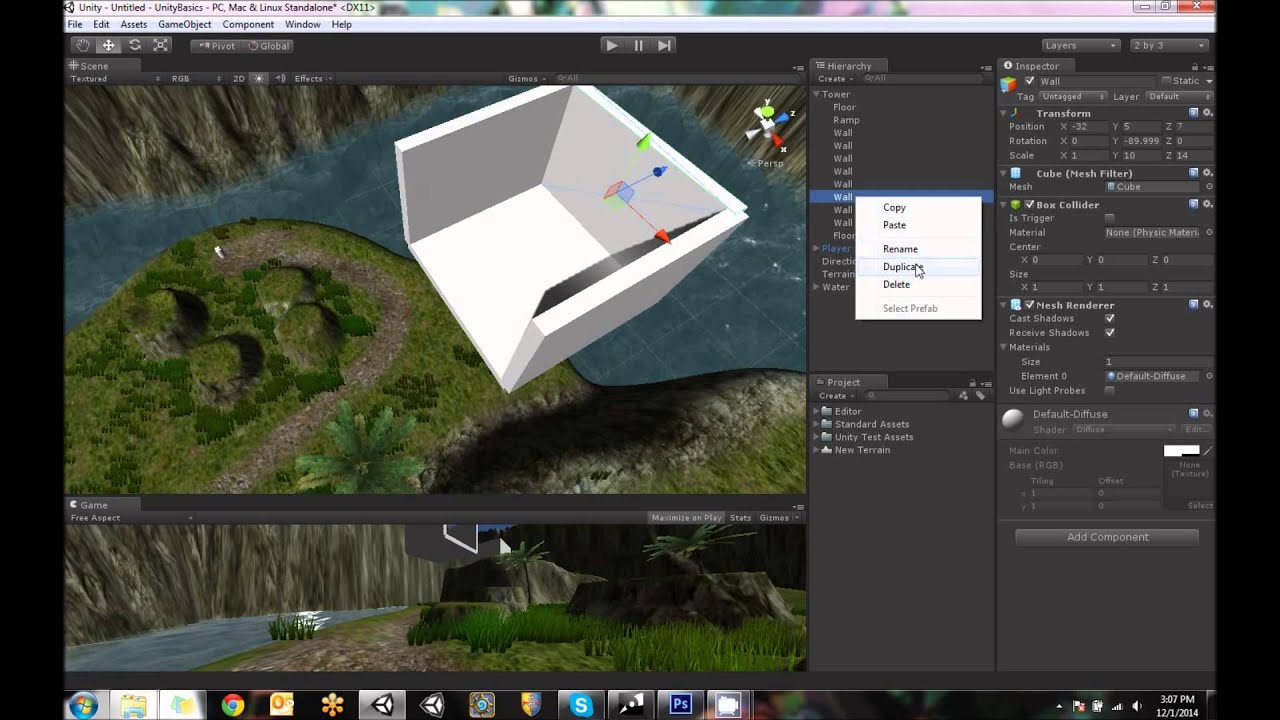The image size is (1280, 720).
Task: Click the Position X field
Action: coord(1087,127)
